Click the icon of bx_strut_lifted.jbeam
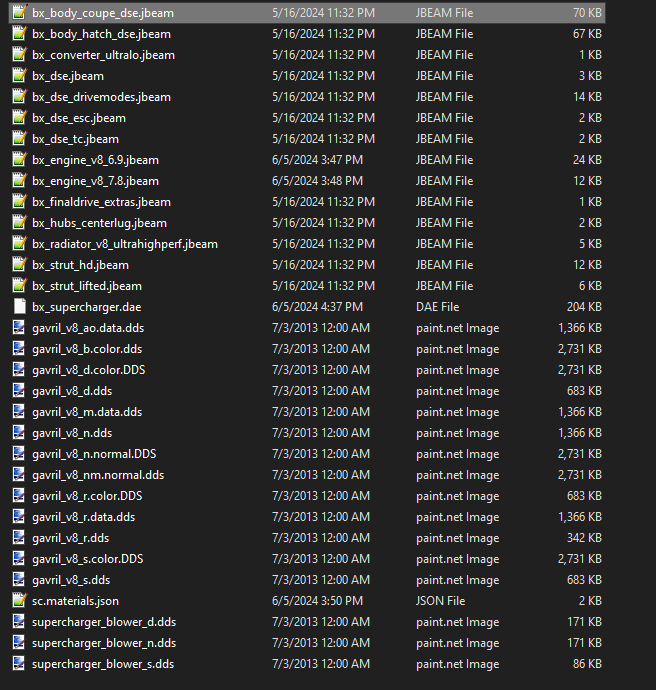656x690 pixels. point(19,286)
